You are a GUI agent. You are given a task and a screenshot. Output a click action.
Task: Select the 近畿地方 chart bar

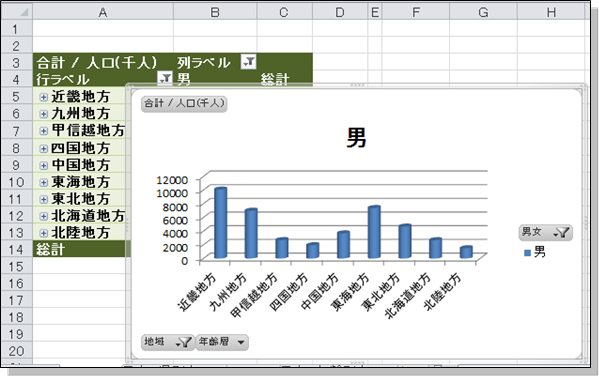(220, 223)
